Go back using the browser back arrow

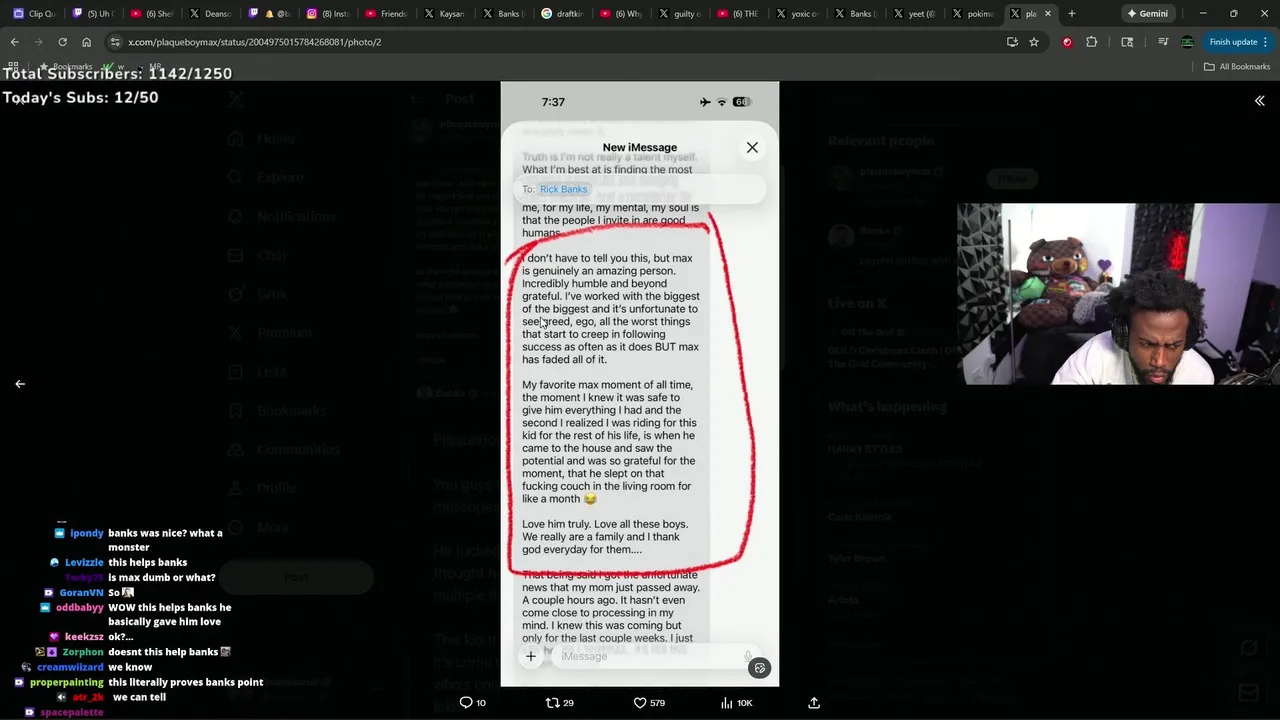(x=14, y=42)
